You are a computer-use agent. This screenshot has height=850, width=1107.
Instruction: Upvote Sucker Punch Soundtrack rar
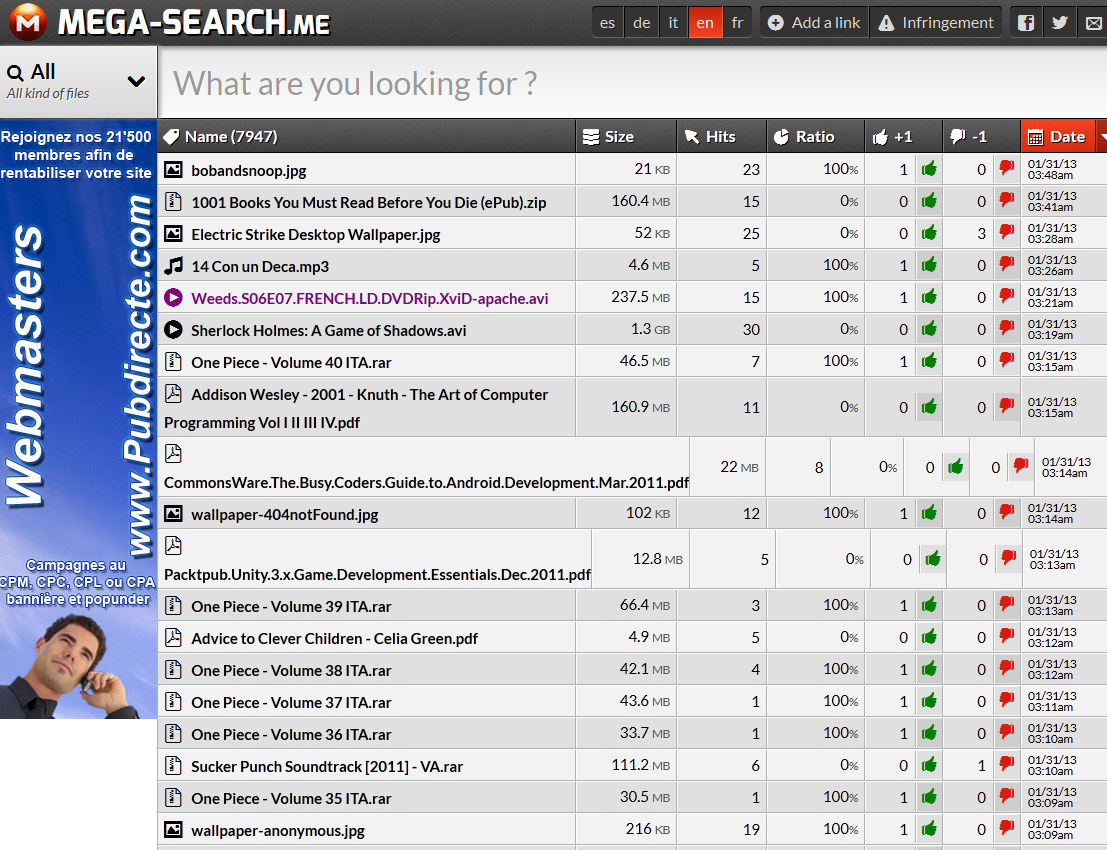929,766
